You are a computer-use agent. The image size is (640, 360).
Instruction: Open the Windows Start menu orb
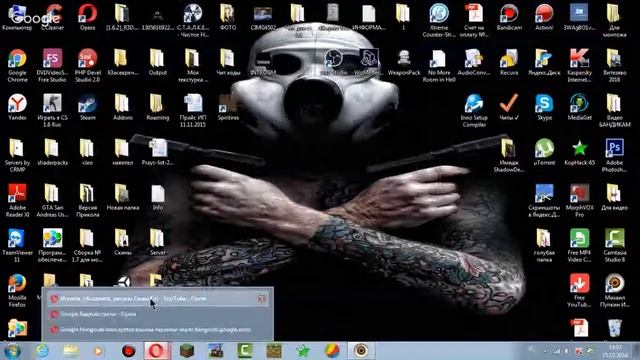[x=12, y=351]
